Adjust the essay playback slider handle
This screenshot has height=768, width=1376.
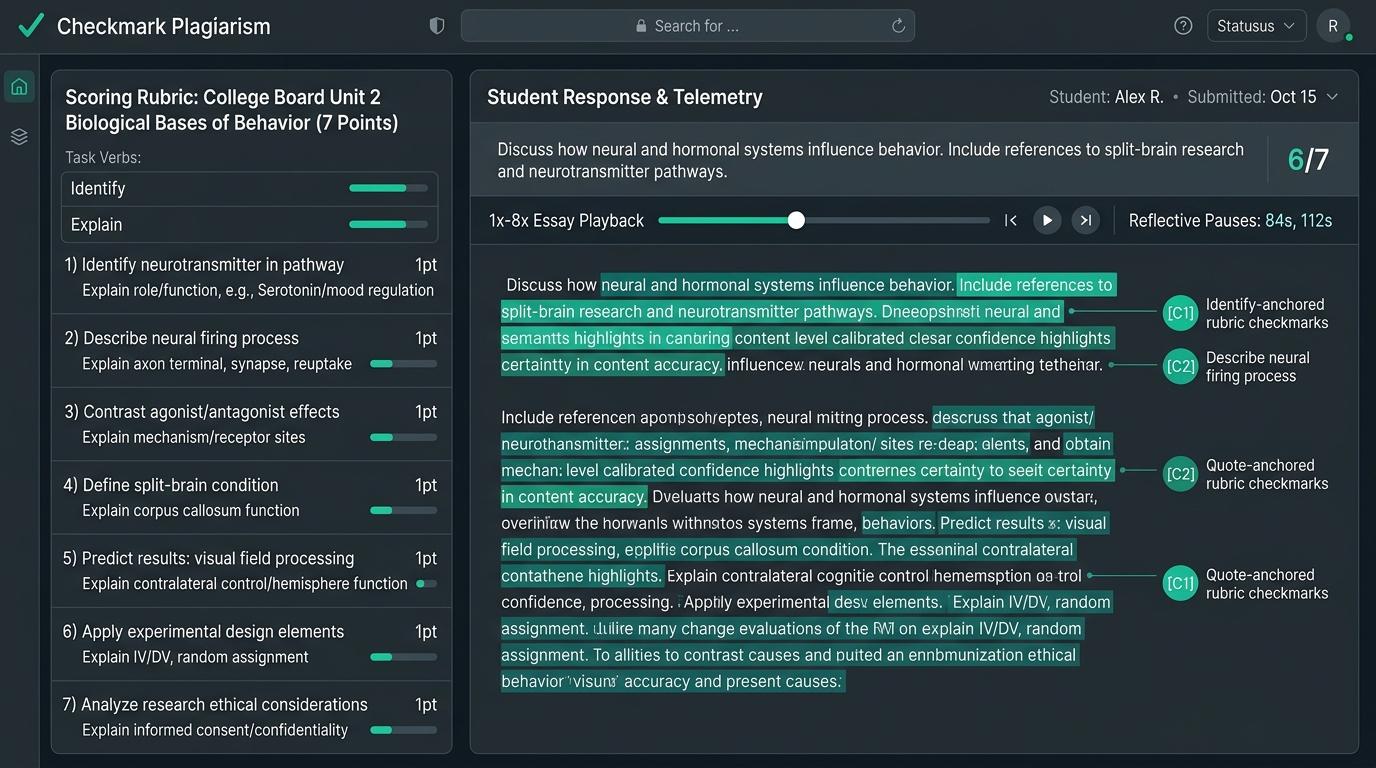coord(796,220)
